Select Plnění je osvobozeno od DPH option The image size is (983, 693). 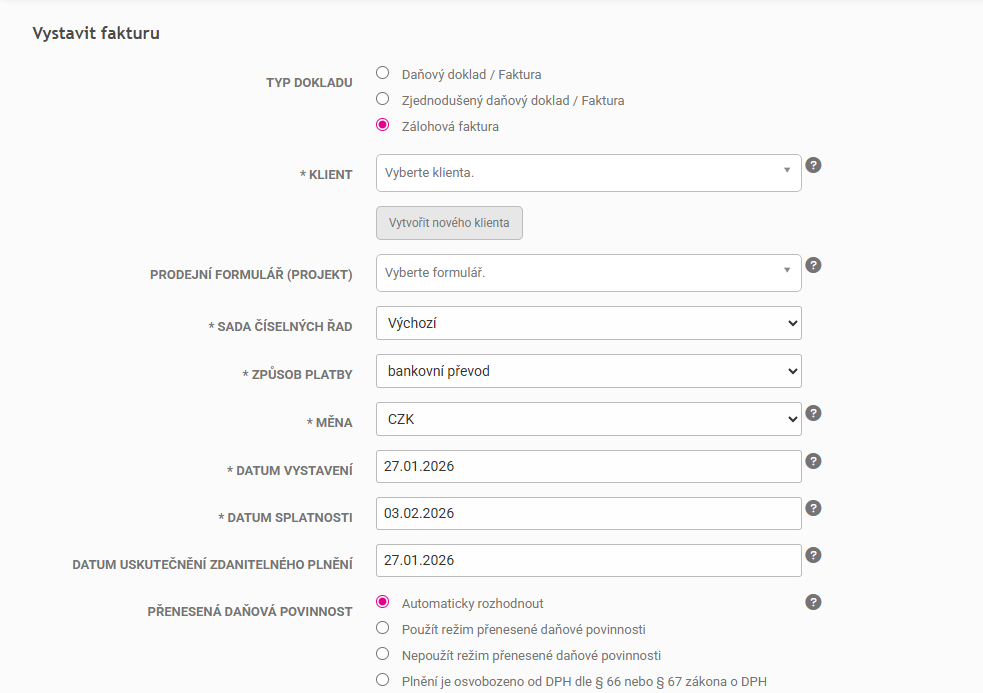pyautogui.click(x=382, y=680)
